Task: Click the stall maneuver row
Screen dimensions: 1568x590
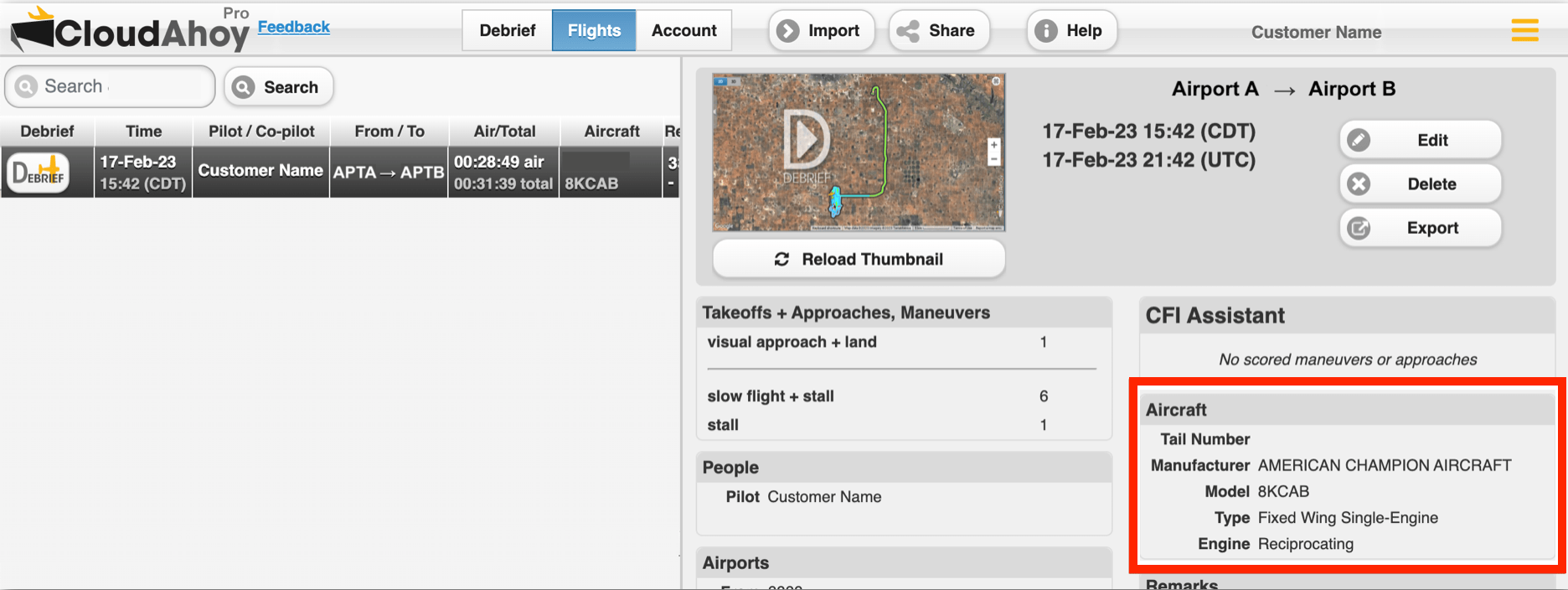Action: click(903, 425)
